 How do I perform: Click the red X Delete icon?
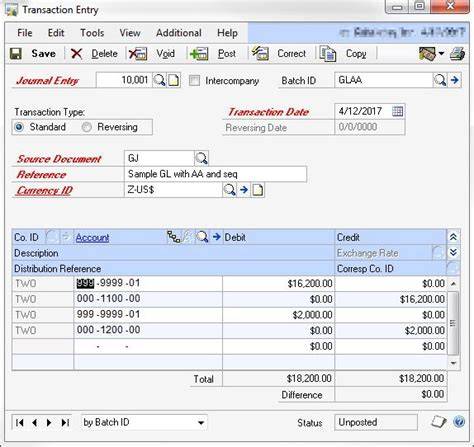point(76,54)
